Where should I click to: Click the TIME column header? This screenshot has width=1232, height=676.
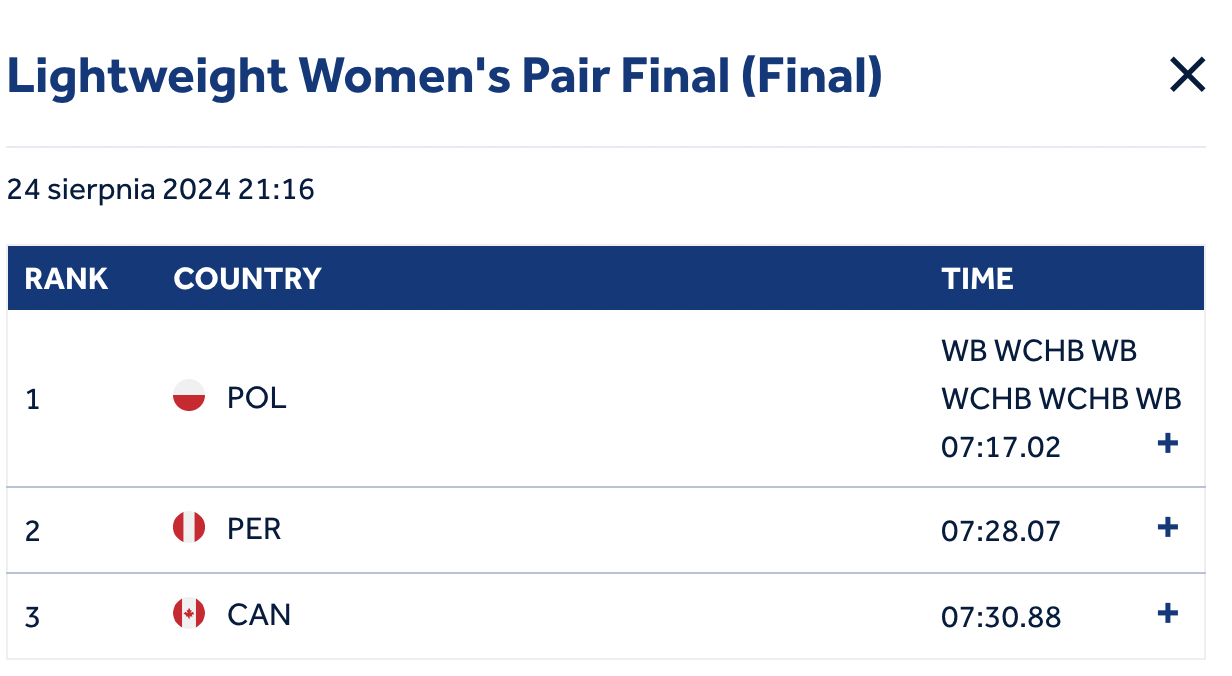click(977, 279)
